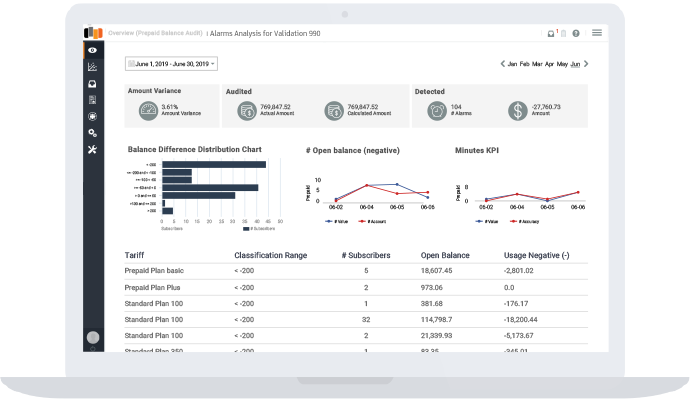The image size is (690, 400).
Task: Open the wrench and screwdriver tools icon
Action: pos(92,150)
